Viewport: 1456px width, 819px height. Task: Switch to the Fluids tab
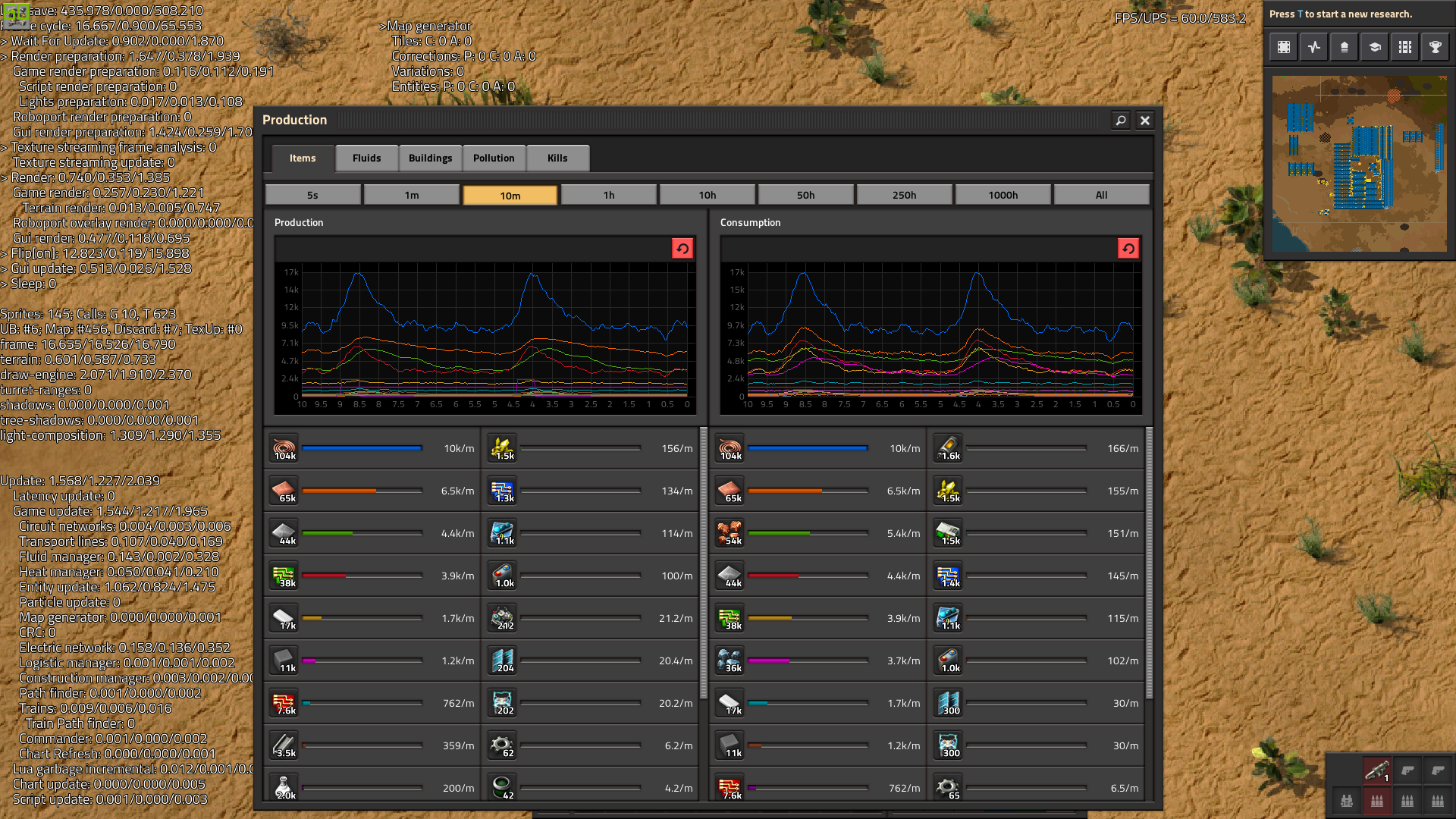(366, 158)
